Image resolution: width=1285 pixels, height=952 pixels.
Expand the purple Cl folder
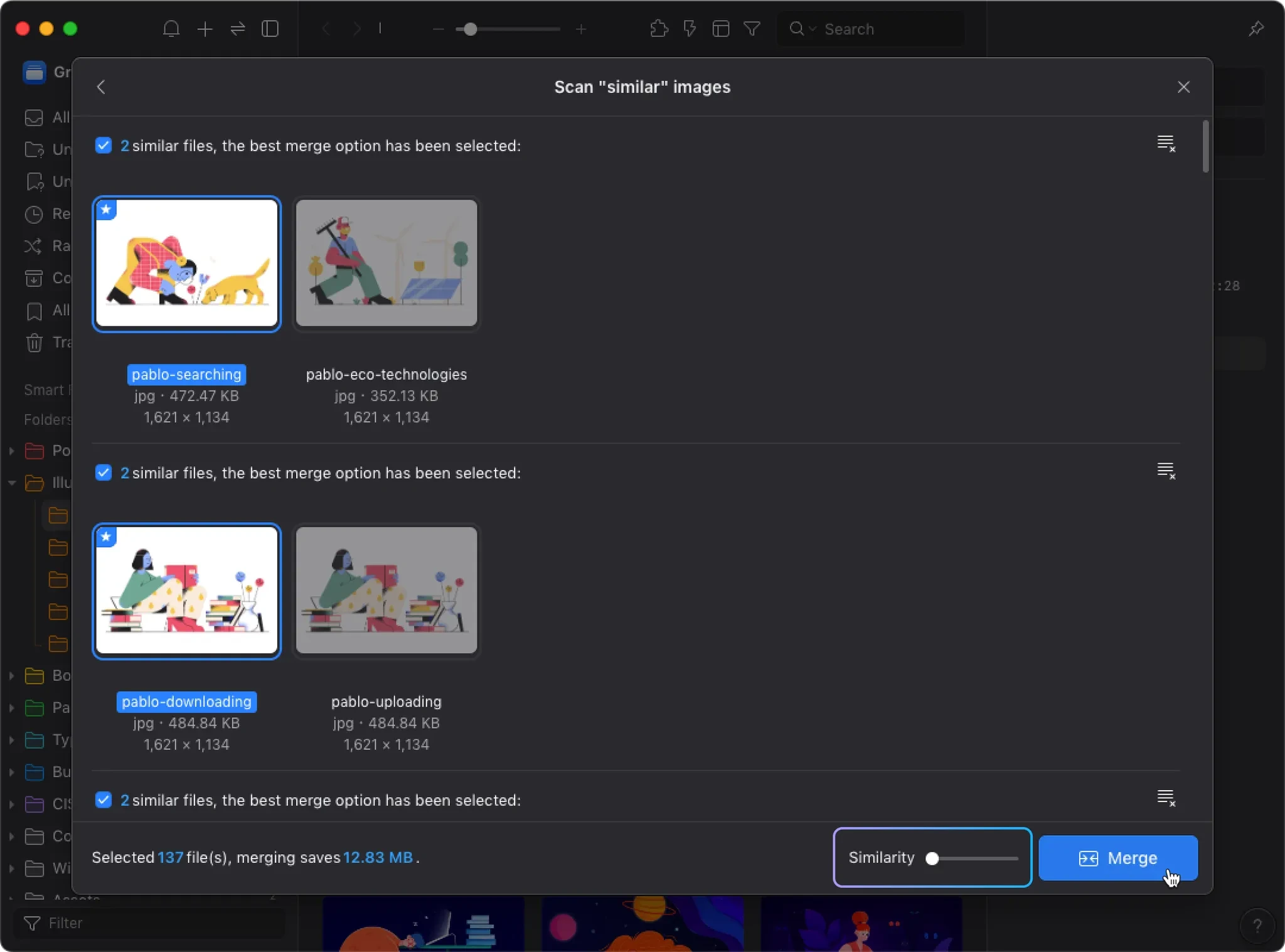coord(11,804)
